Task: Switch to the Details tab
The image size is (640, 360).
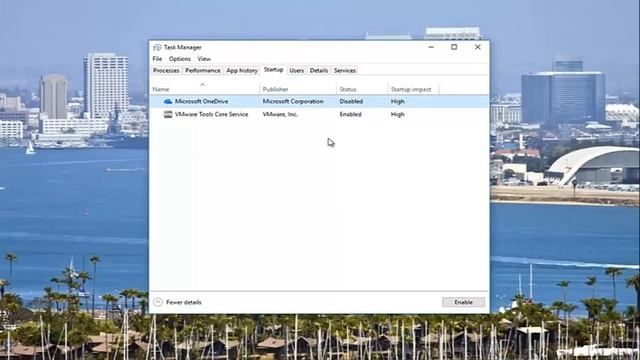Action: coord(319,71)
